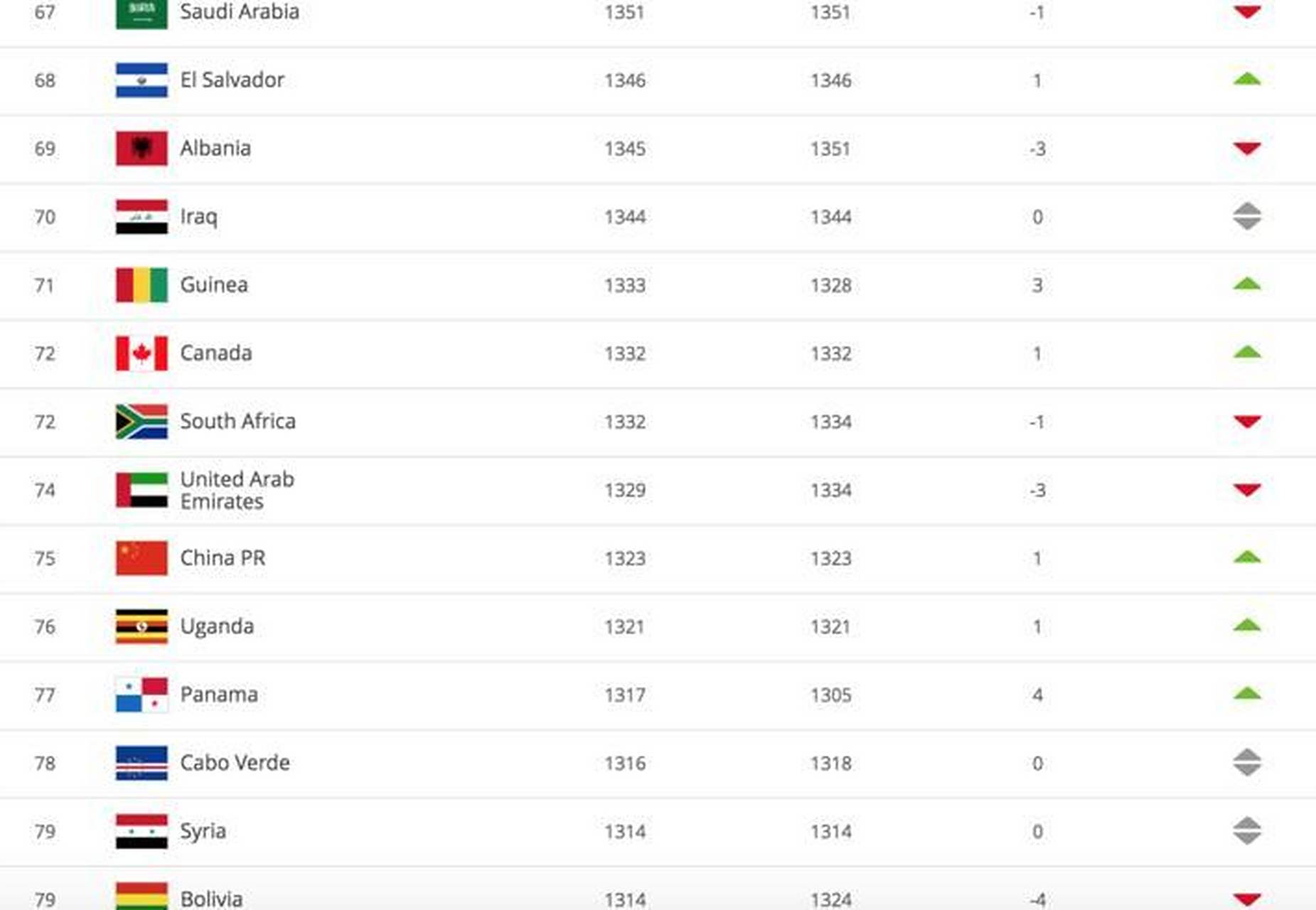Screen dimensions: 1316x910
Task: Select the Syria team name
Action: (203, 831)
